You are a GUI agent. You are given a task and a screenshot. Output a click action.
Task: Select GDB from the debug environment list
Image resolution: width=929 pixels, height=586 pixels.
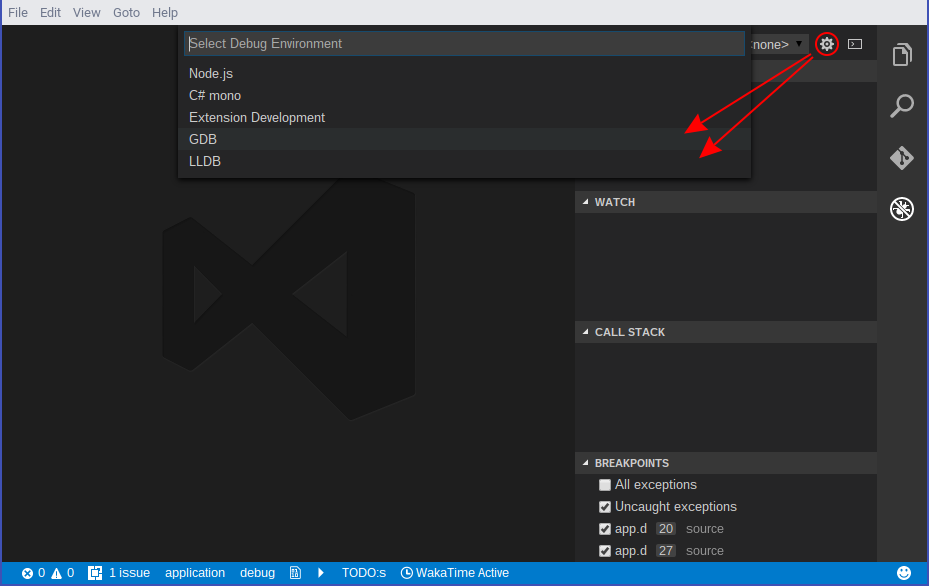(203, 139)
